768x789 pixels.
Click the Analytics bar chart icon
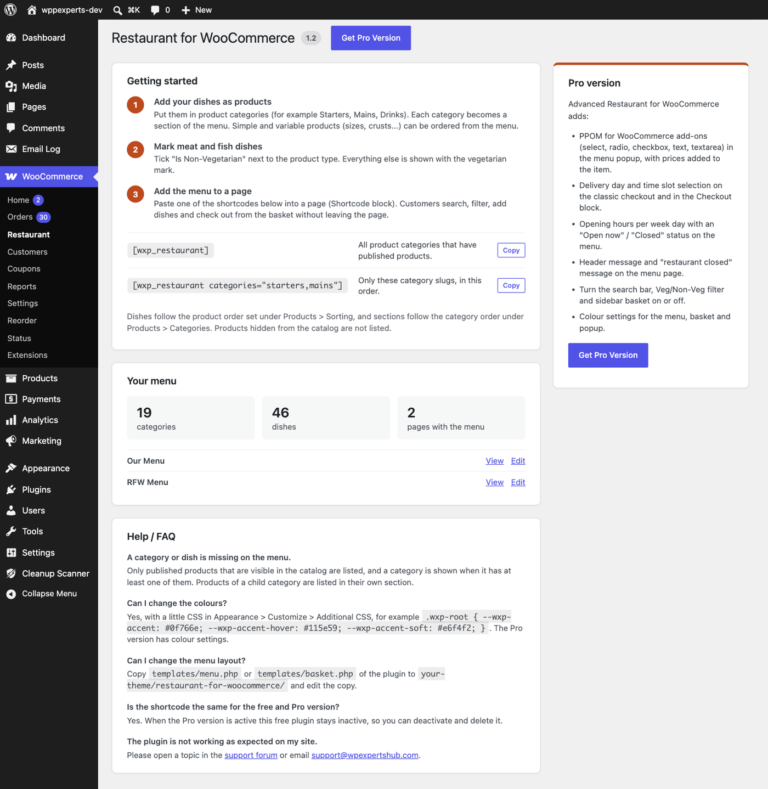pyautogui.click(x=11, y=420)
